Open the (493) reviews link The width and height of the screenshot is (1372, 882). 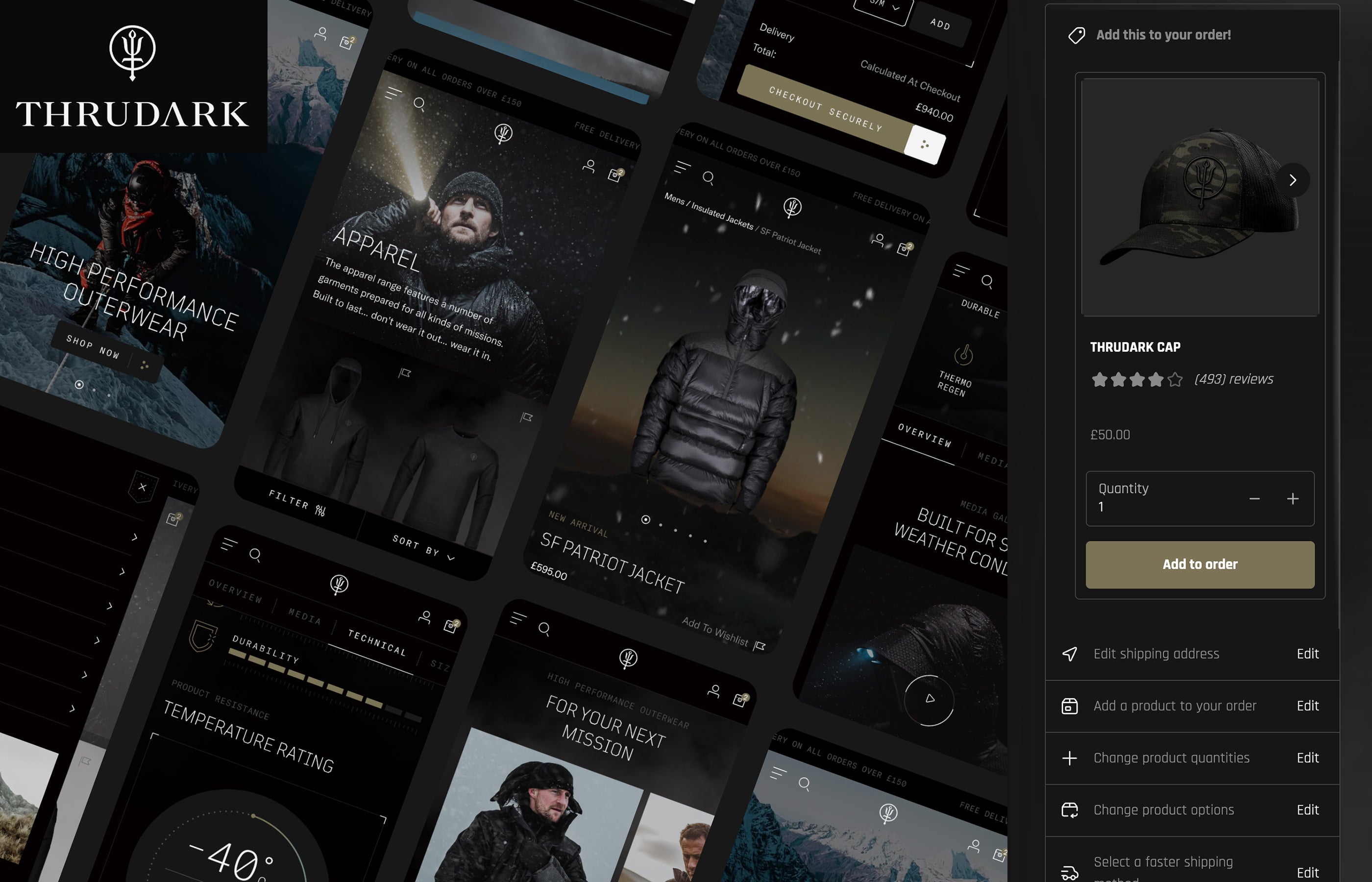1233,379
